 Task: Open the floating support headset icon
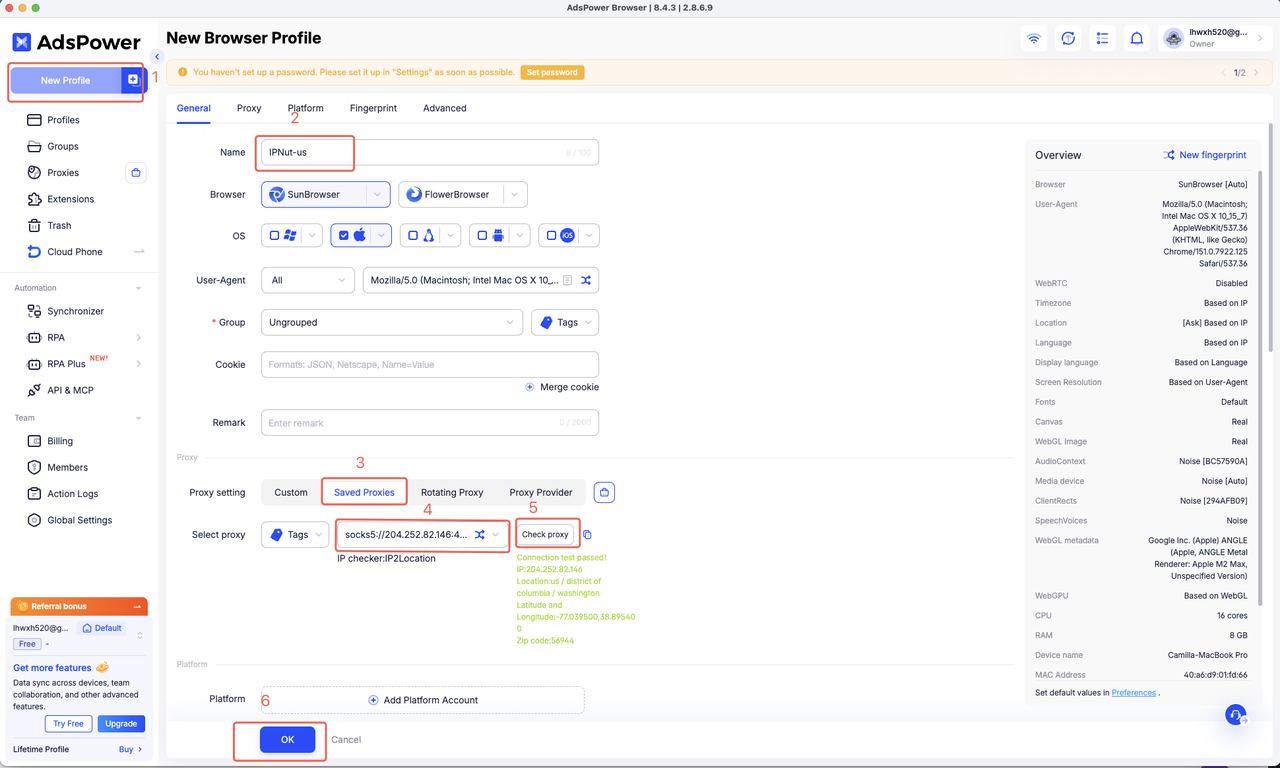(1236, 715)
